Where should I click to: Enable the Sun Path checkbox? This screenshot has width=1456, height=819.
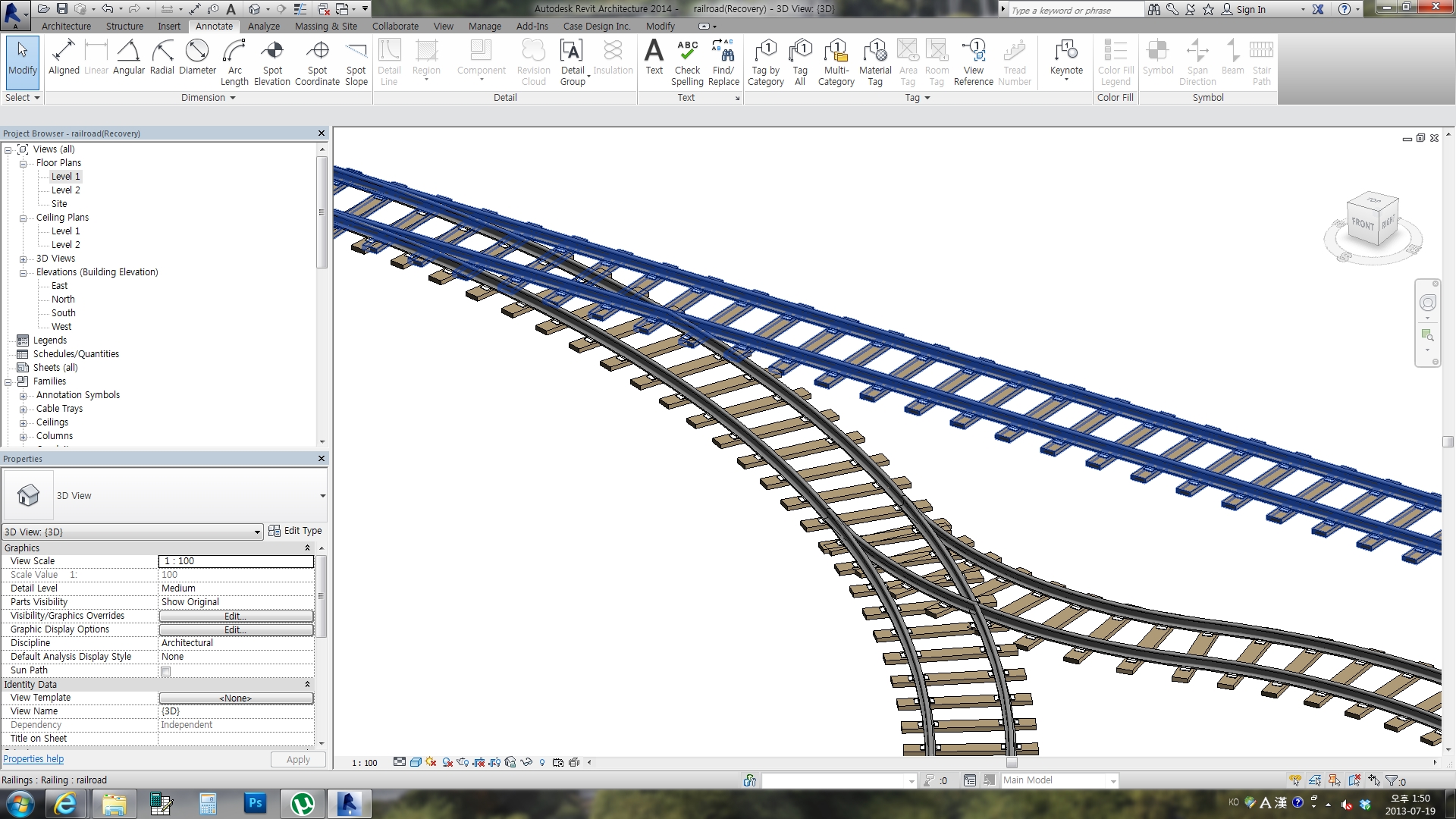pyautogui.click(x=166, y=671)
